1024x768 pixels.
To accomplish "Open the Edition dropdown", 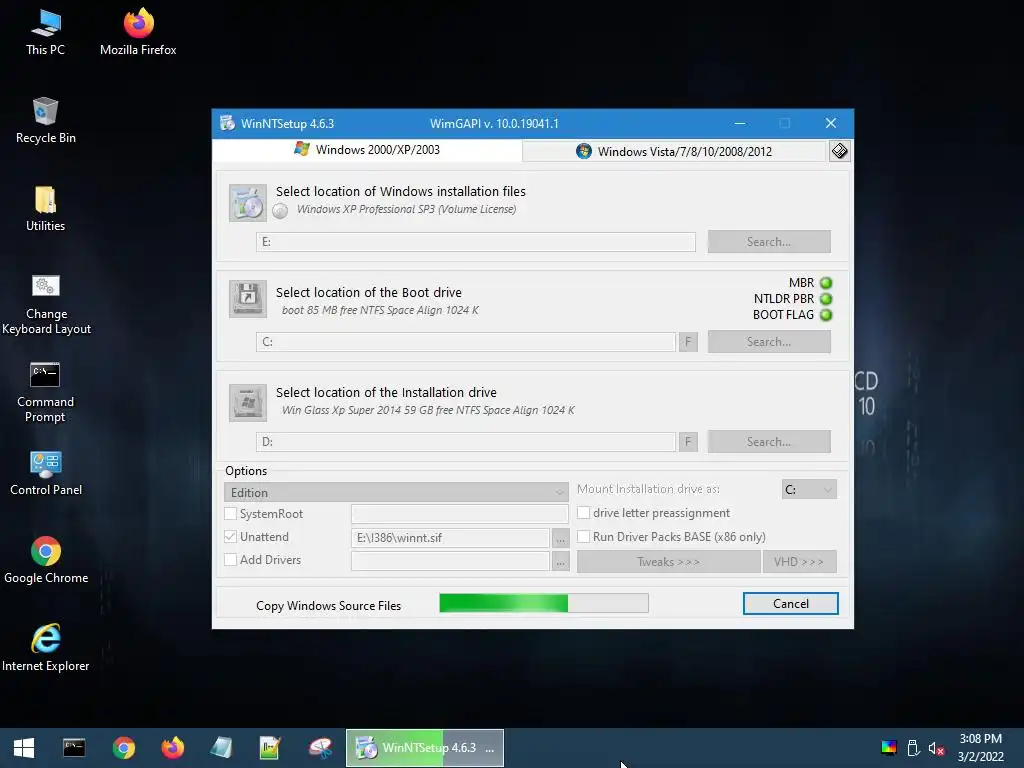I will [396, 492].
